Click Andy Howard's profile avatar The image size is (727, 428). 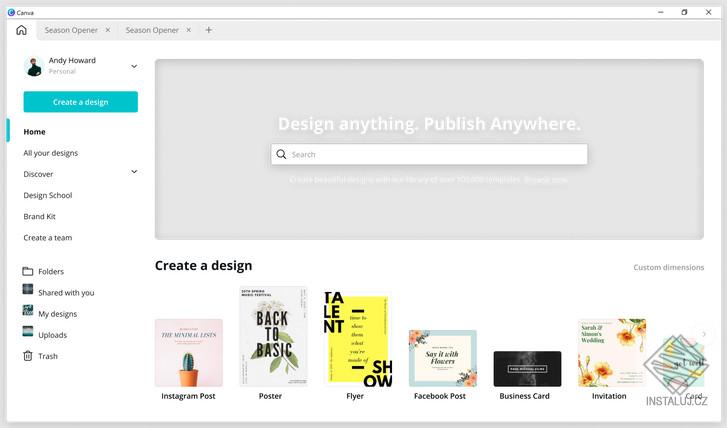pos(34,66)
